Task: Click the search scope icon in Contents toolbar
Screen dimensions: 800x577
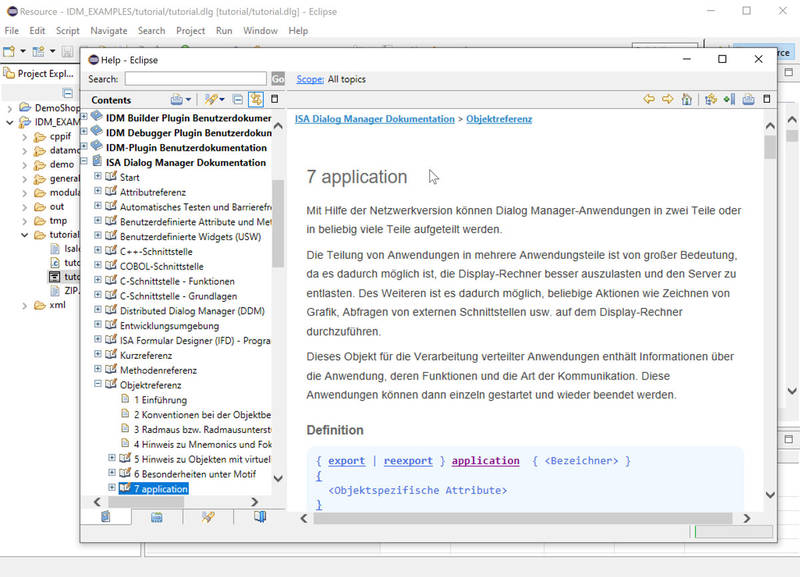Action: 211,99
